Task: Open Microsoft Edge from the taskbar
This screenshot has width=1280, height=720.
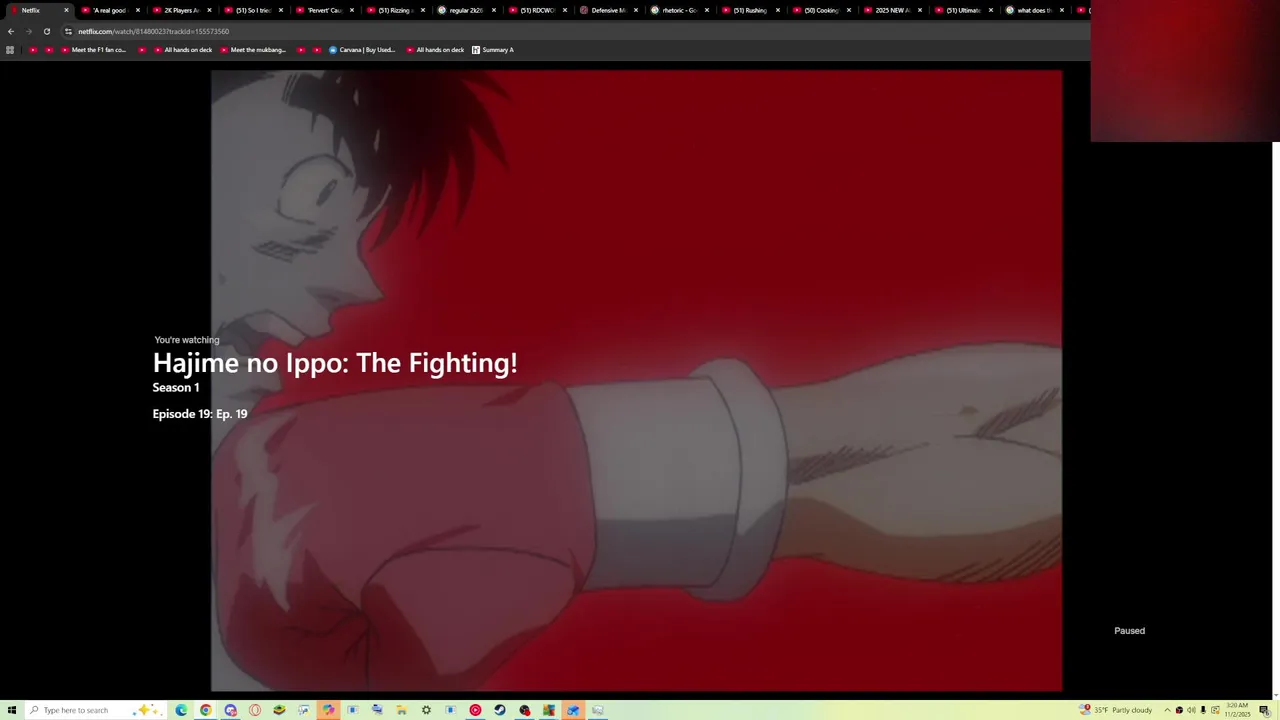Action: click(x=181, y=710)
